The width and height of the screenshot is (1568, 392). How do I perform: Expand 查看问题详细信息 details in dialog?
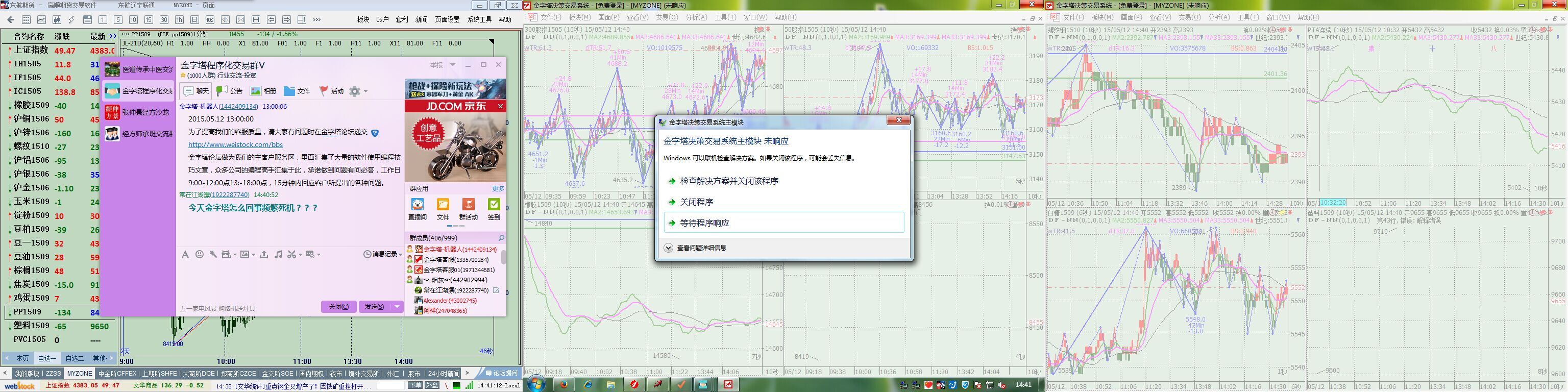668,248
